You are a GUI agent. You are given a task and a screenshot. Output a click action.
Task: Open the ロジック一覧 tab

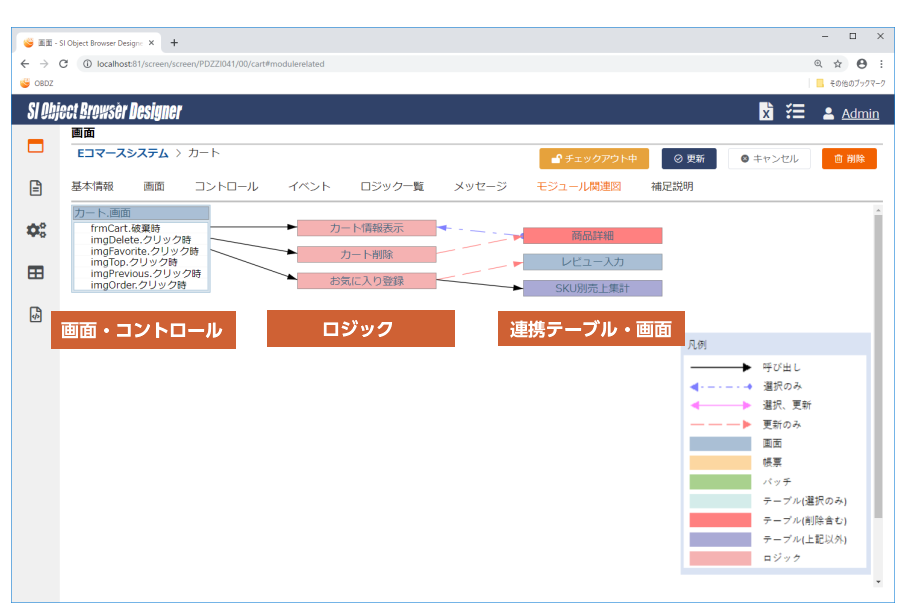coord(392,187)
